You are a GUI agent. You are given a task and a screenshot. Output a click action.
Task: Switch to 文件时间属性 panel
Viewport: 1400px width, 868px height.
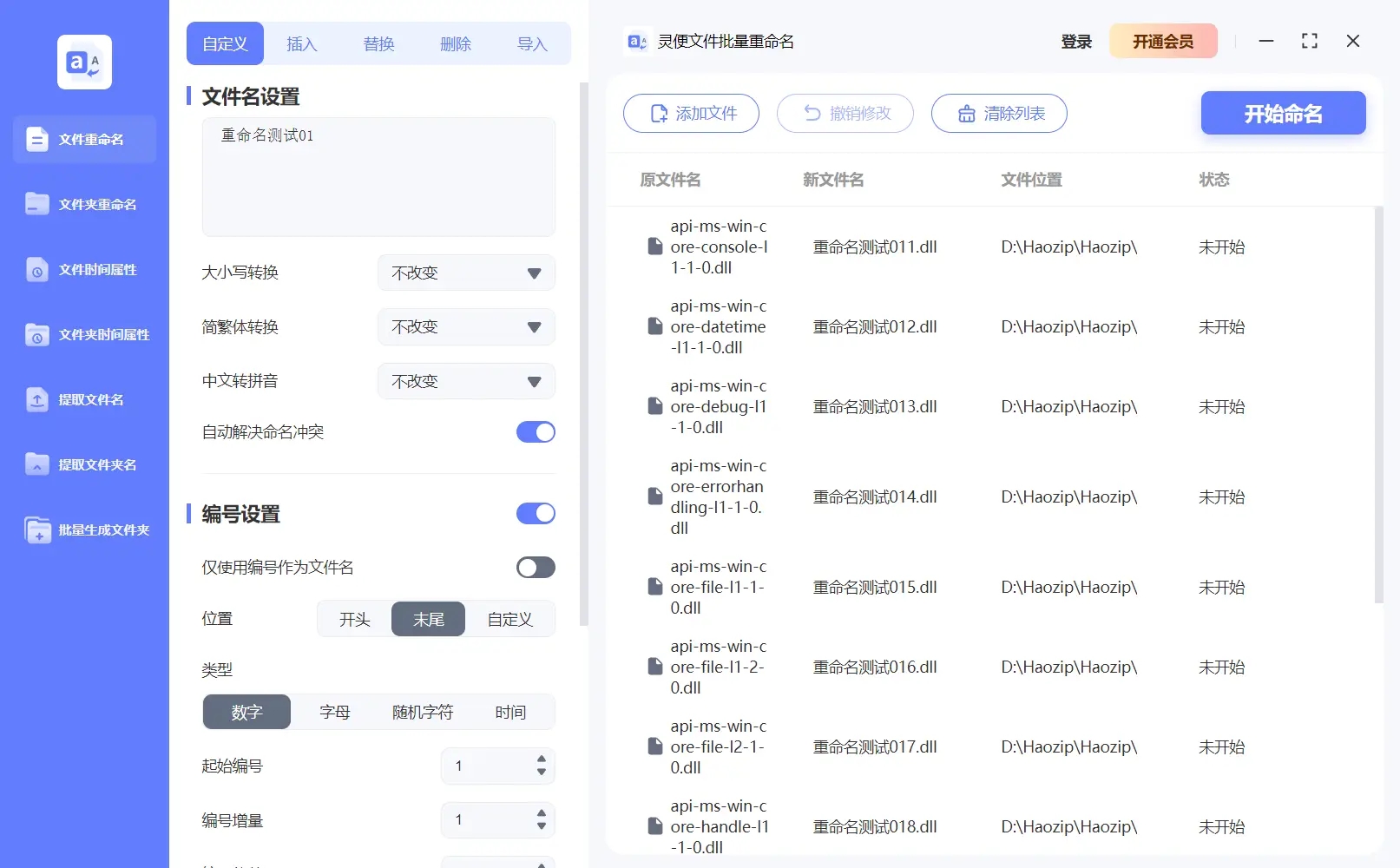[83, 269]
